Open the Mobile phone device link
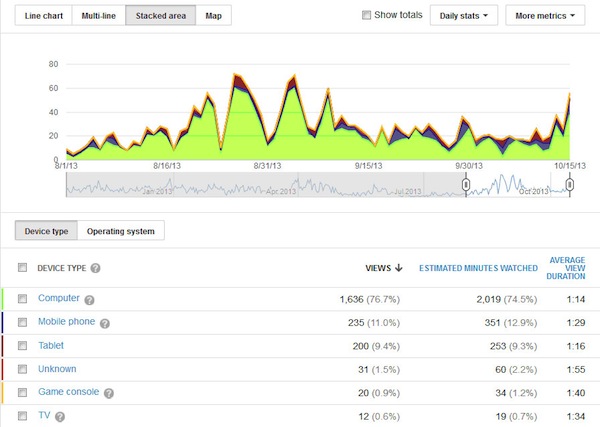Image resolution: width=600 pixels, height=427 pixels. tap(66, 322)
